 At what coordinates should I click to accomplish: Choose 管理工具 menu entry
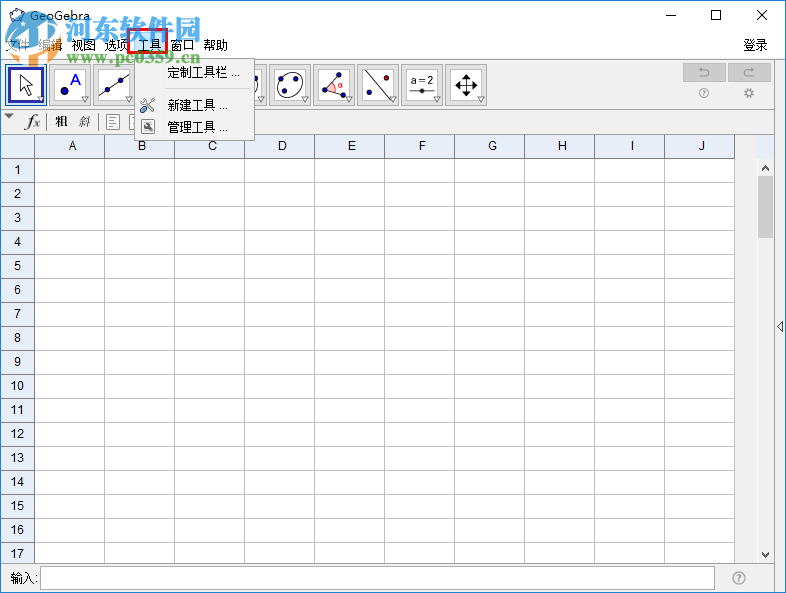pos(194,127)
